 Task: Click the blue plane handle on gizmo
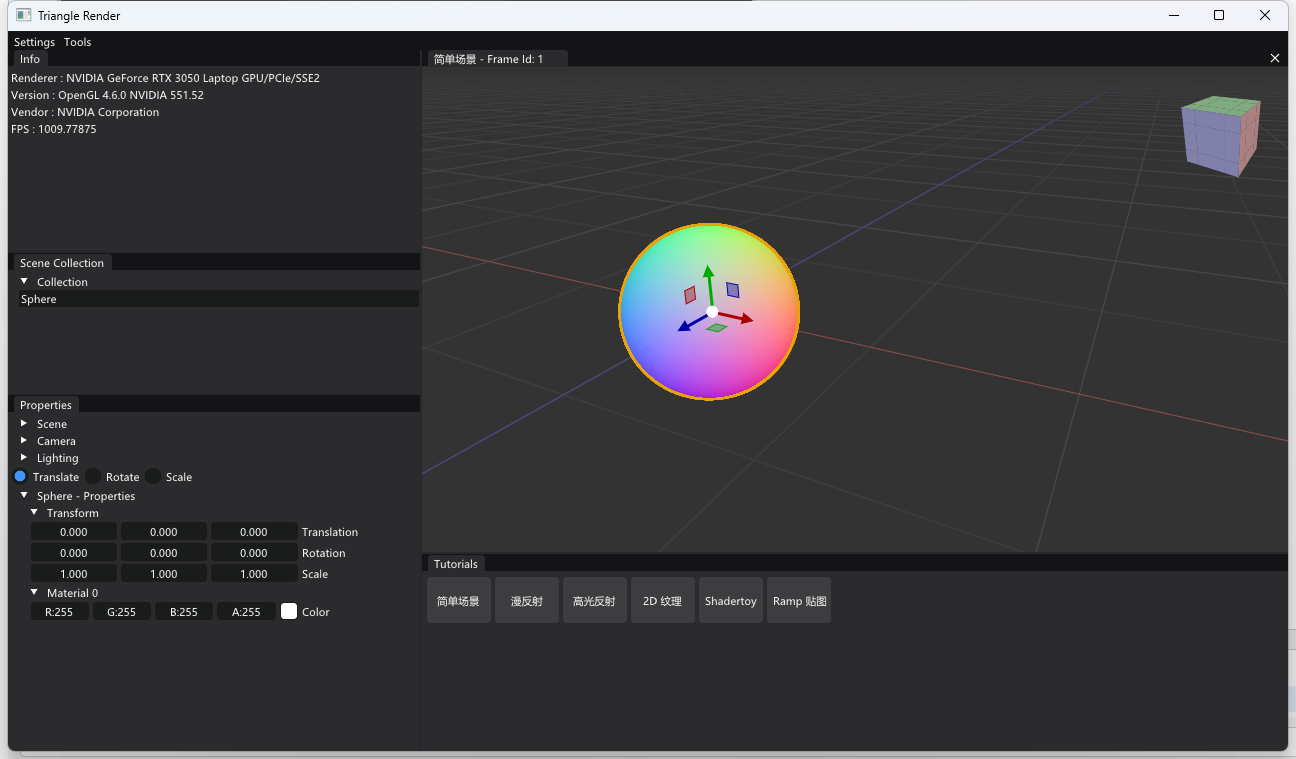click(x=733, y=290)
